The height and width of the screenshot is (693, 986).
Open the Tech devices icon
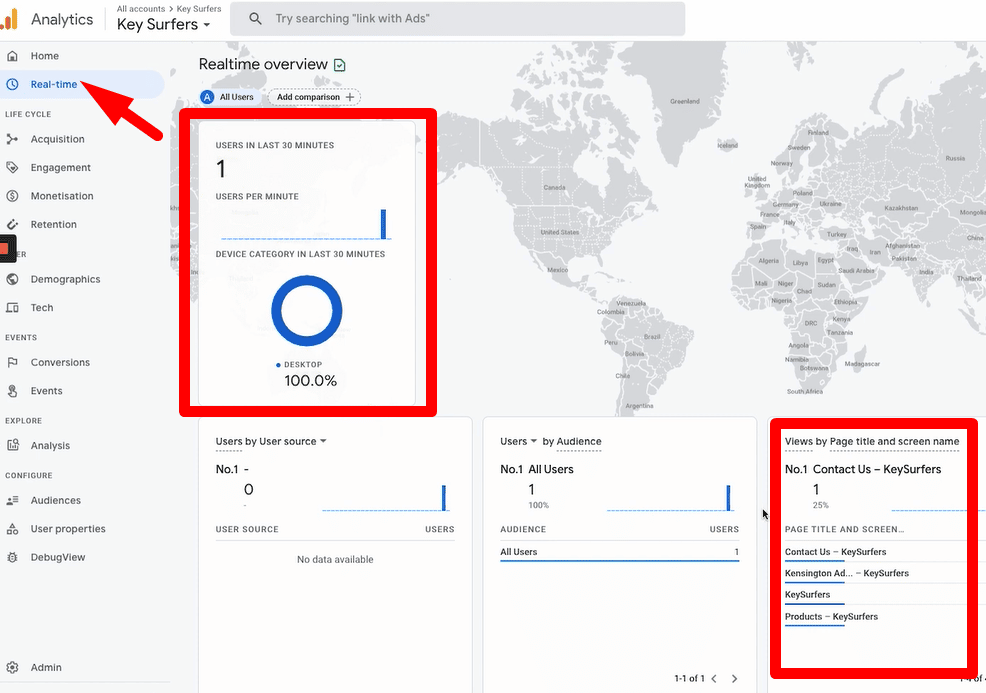click(12, 308)
